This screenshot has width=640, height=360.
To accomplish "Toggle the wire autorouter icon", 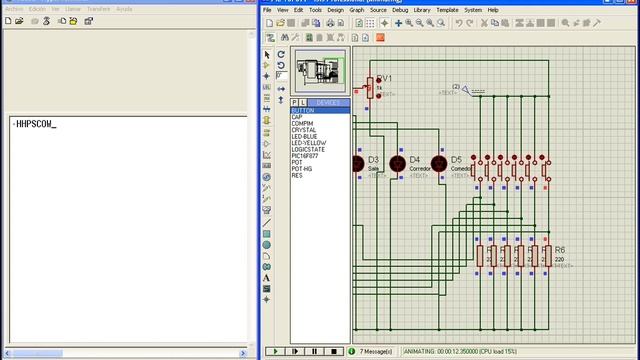I will pos(270,38).
